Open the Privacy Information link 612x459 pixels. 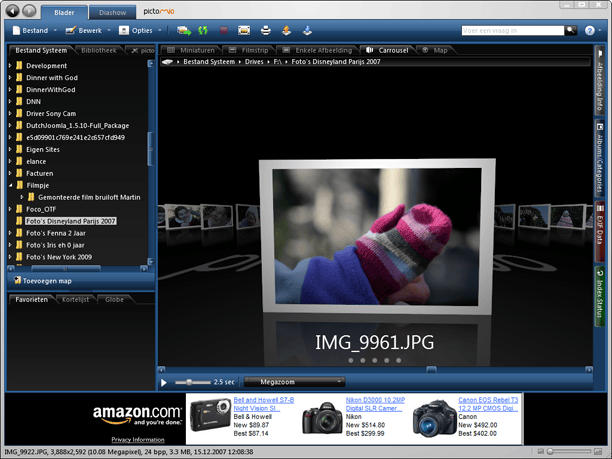click(x=138, y=439)
